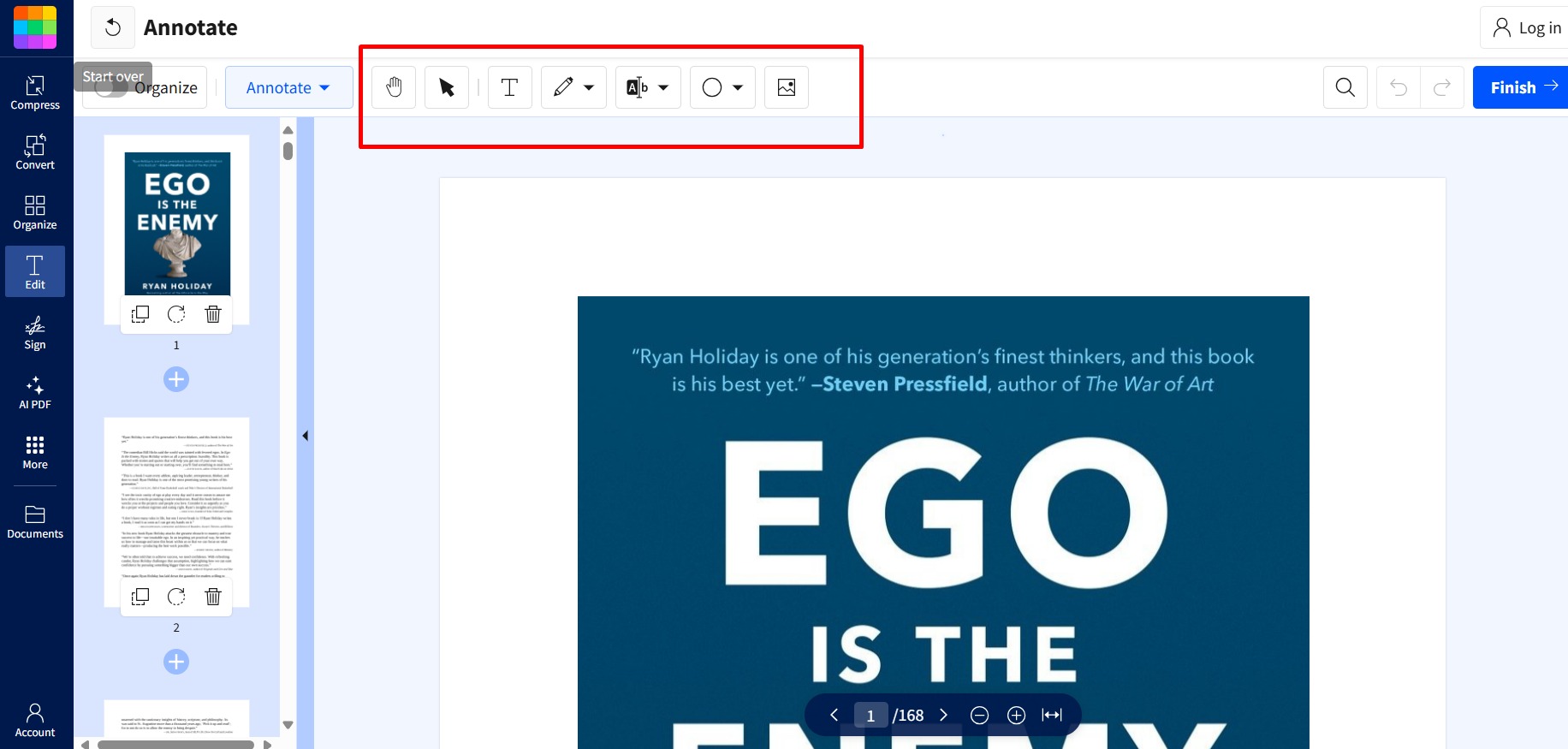Add a page after page 2

[x=176, y=662]
